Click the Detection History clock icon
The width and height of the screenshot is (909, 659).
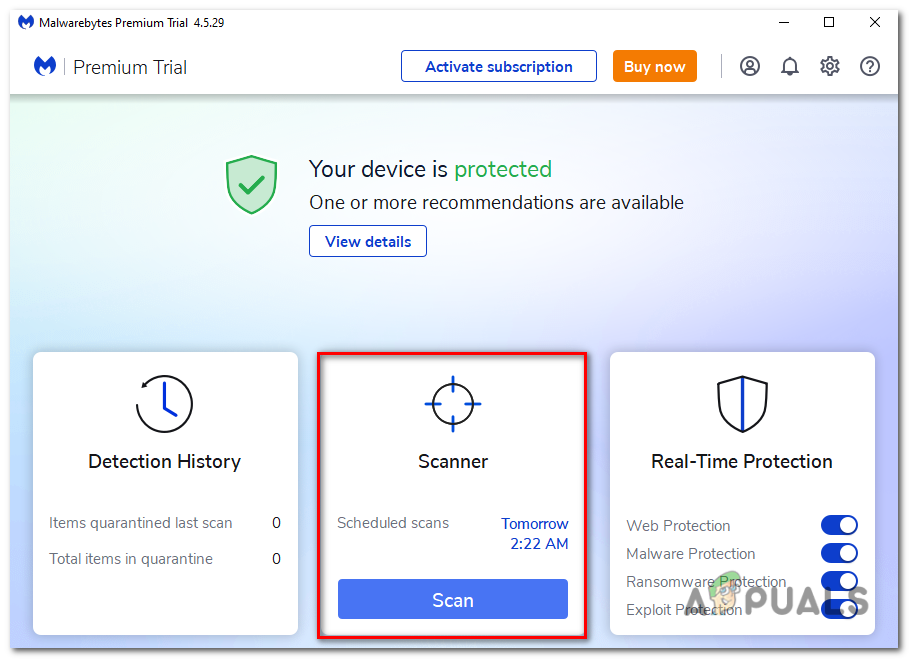click(164, 404)
